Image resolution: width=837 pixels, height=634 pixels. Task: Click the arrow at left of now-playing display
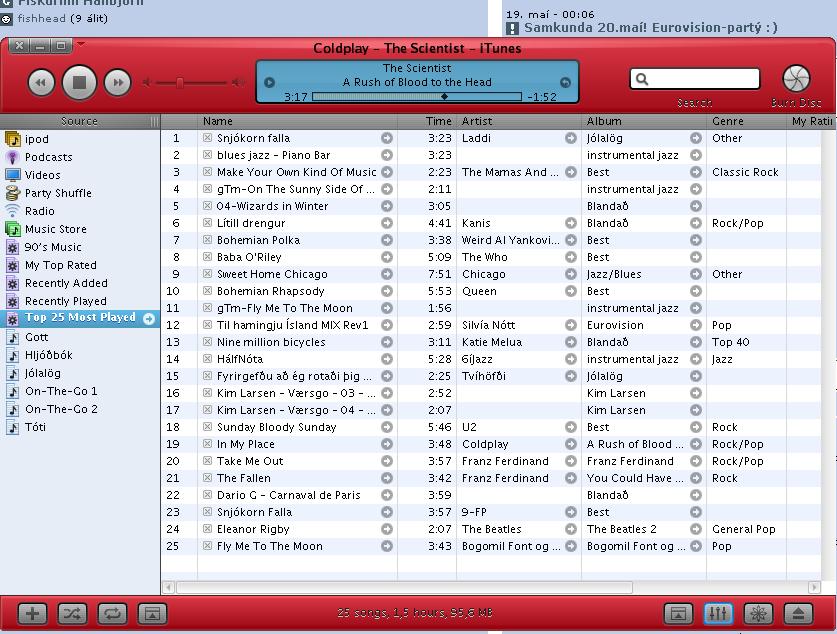click(270, 82)
